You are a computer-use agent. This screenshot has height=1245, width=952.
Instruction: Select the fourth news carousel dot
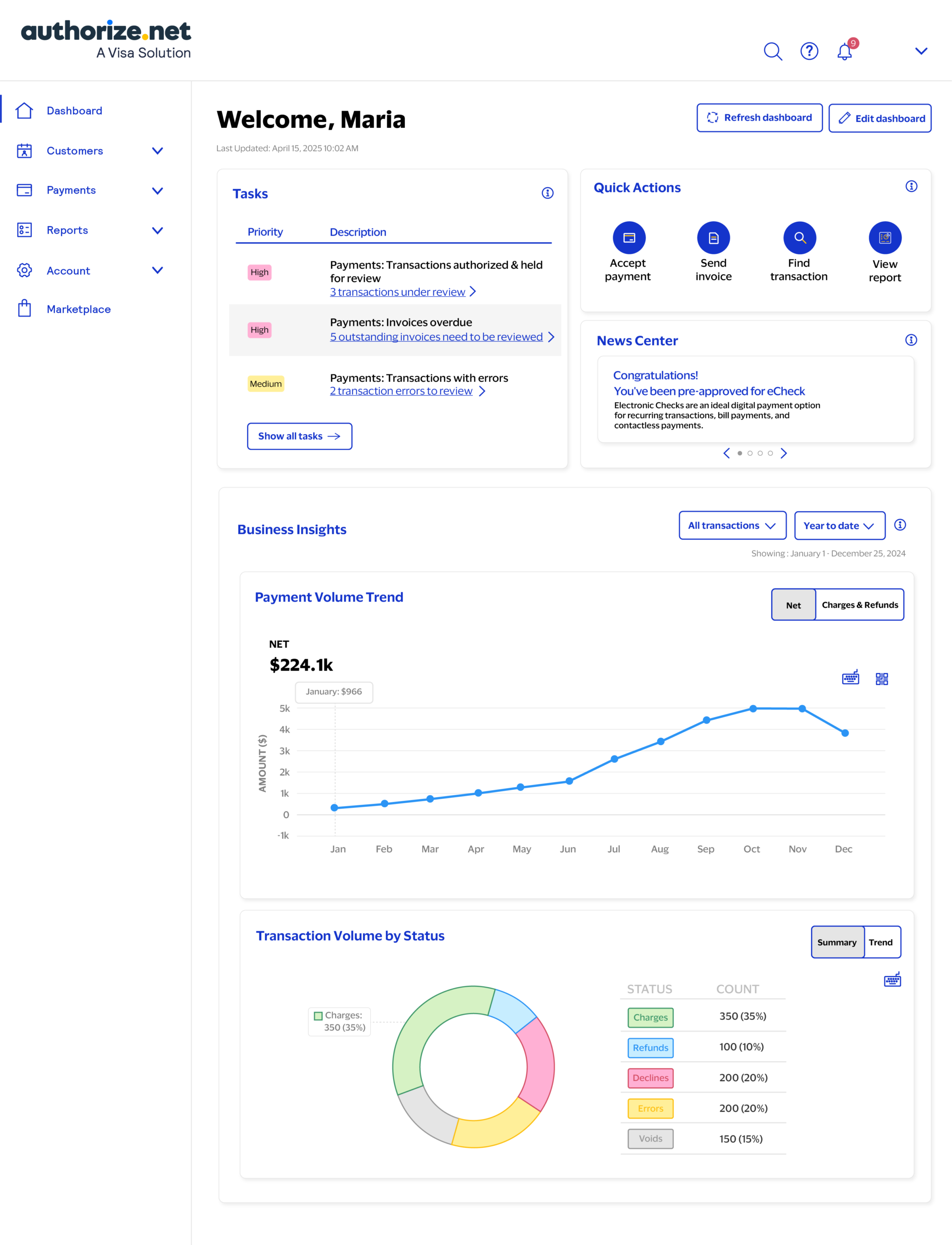click(x=770, y=453)
